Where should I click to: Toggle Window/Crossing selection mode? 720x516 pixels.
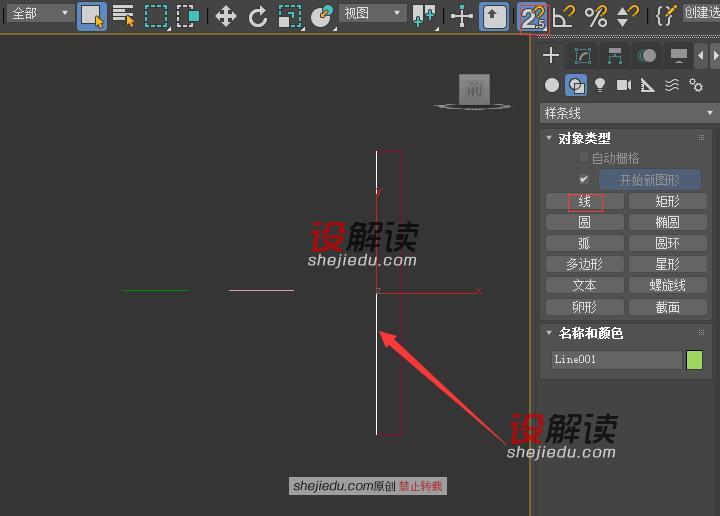tap(188, 17)
